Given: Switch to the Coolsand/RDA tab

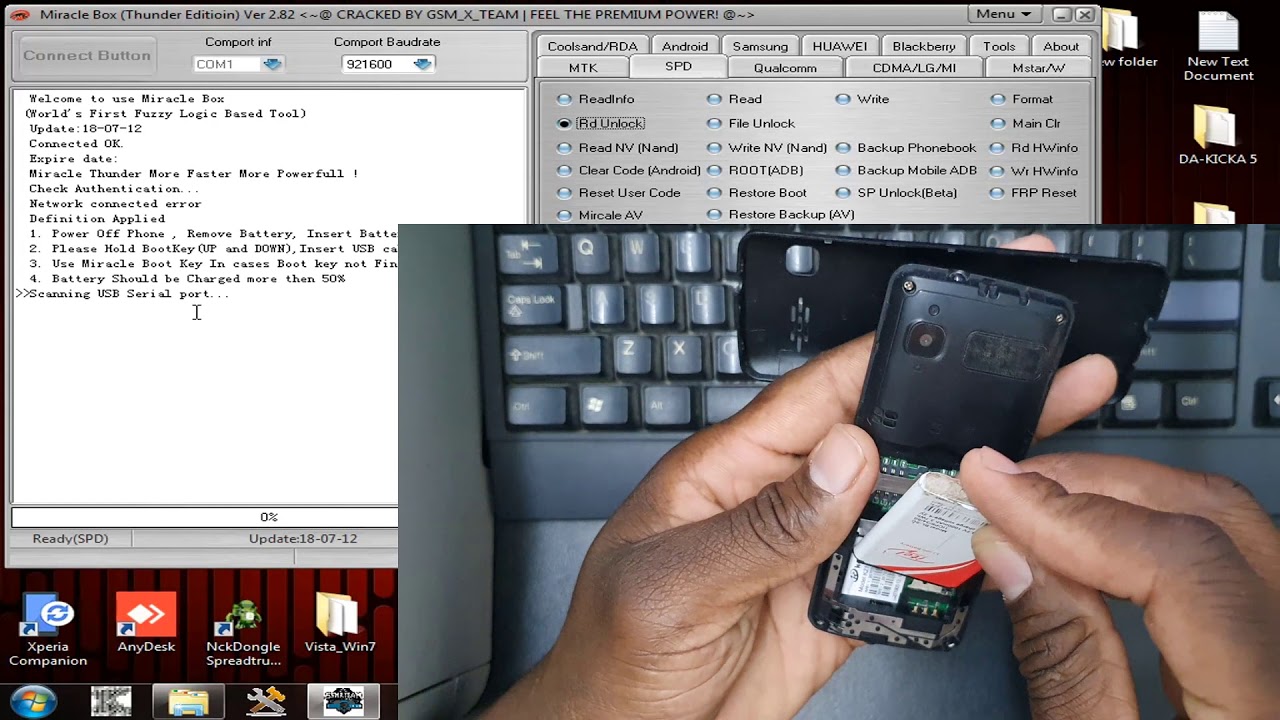Looking at the screenshot, I should [x=592, y=46].
